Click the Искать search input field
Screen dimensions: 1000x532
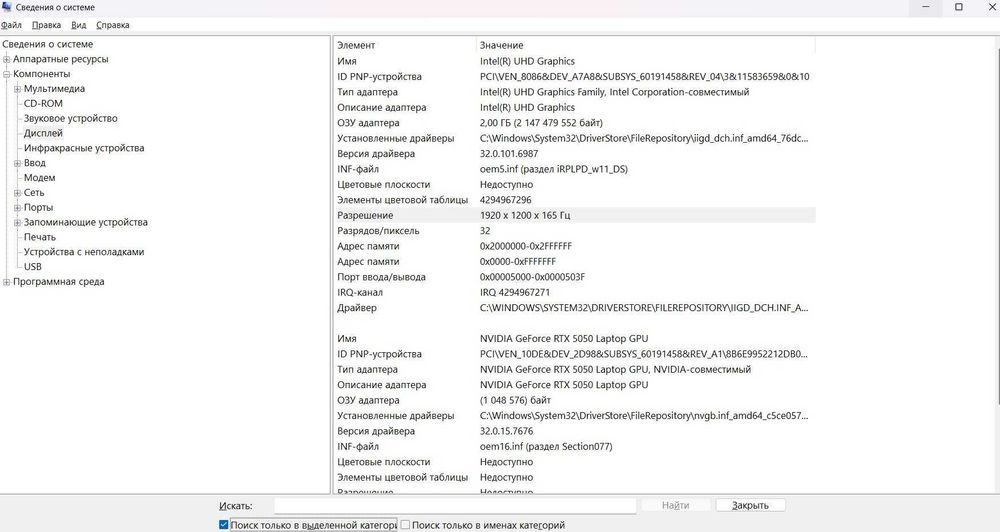455,505
